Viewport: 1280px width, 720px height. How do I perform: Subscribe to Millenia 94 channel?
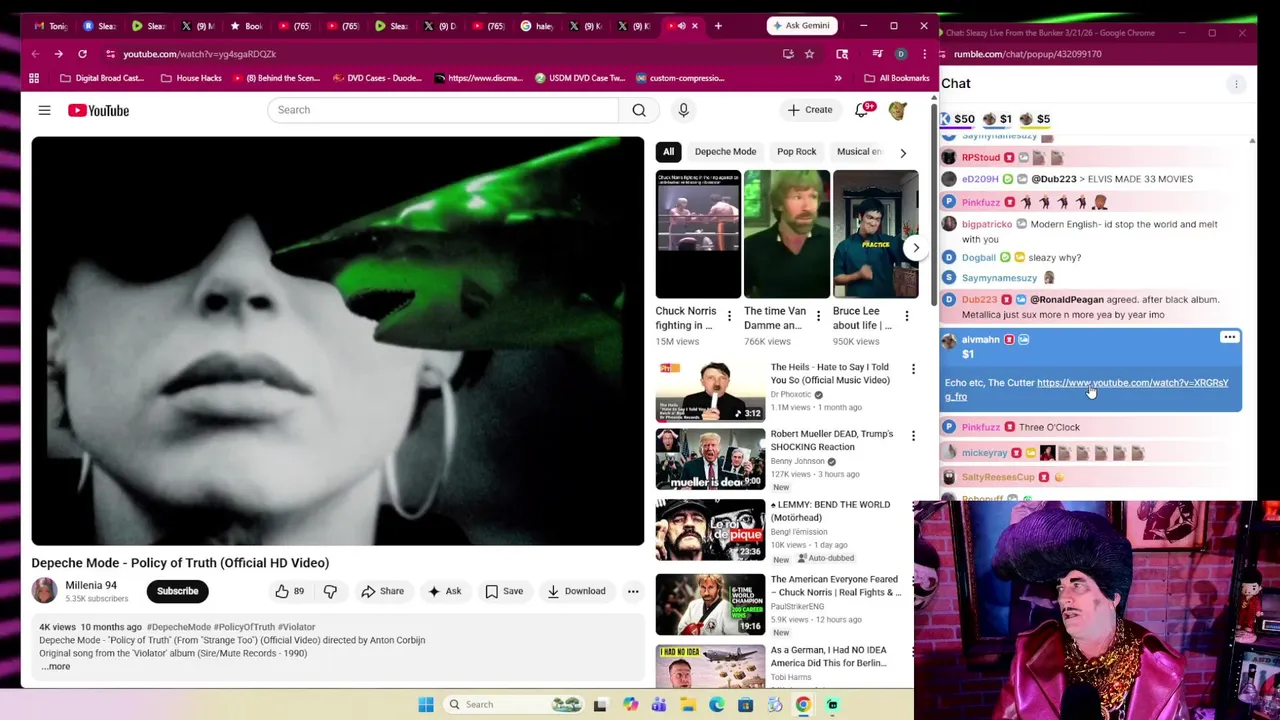(177, 591)
